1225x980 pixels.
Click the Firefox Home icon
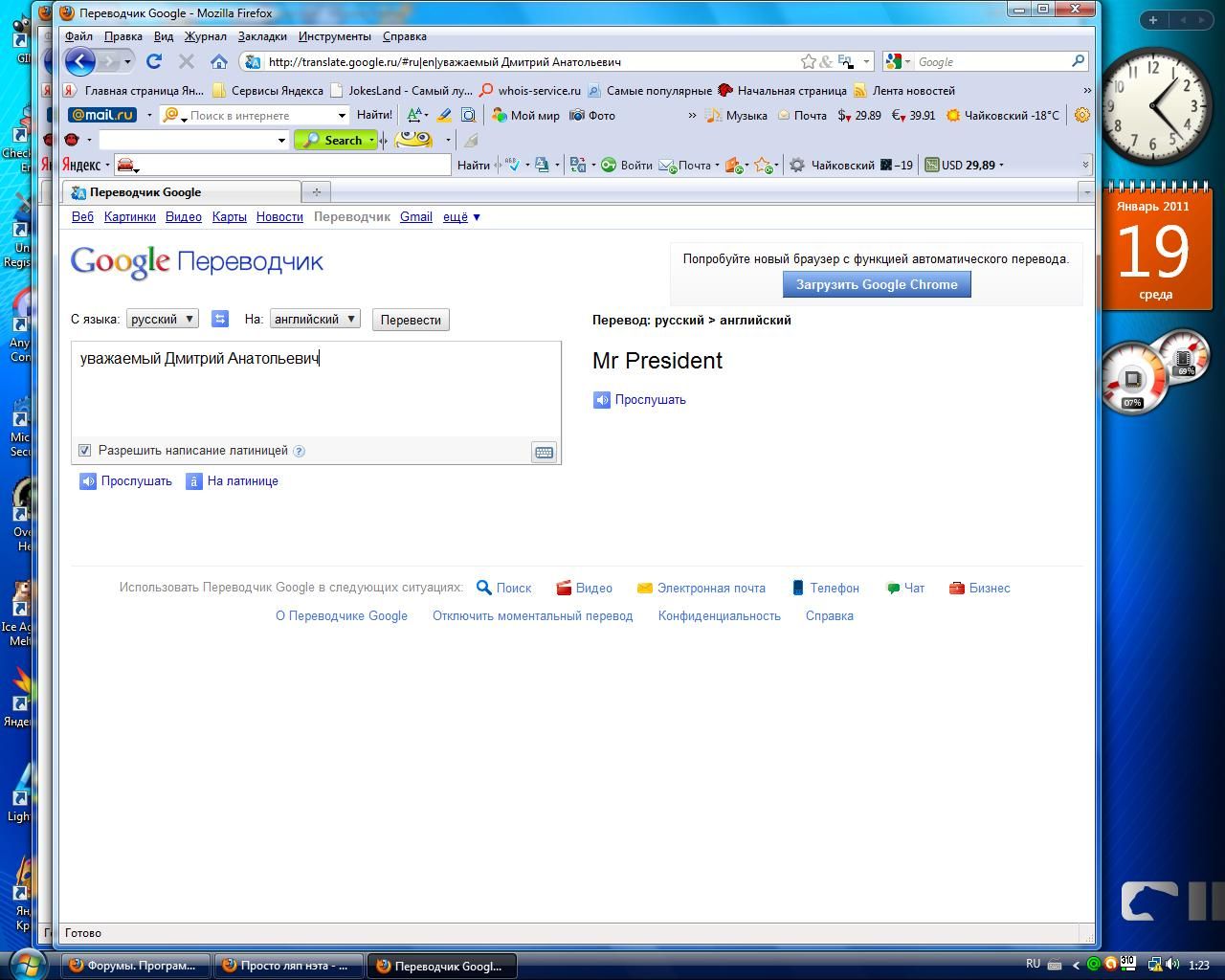click(x=219, y=62)
